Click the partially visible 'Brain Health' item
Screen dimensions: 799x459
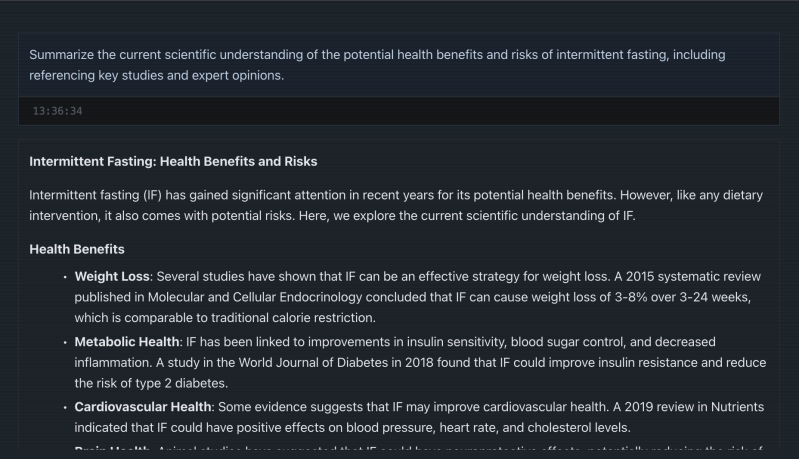(x=112, y=449)
